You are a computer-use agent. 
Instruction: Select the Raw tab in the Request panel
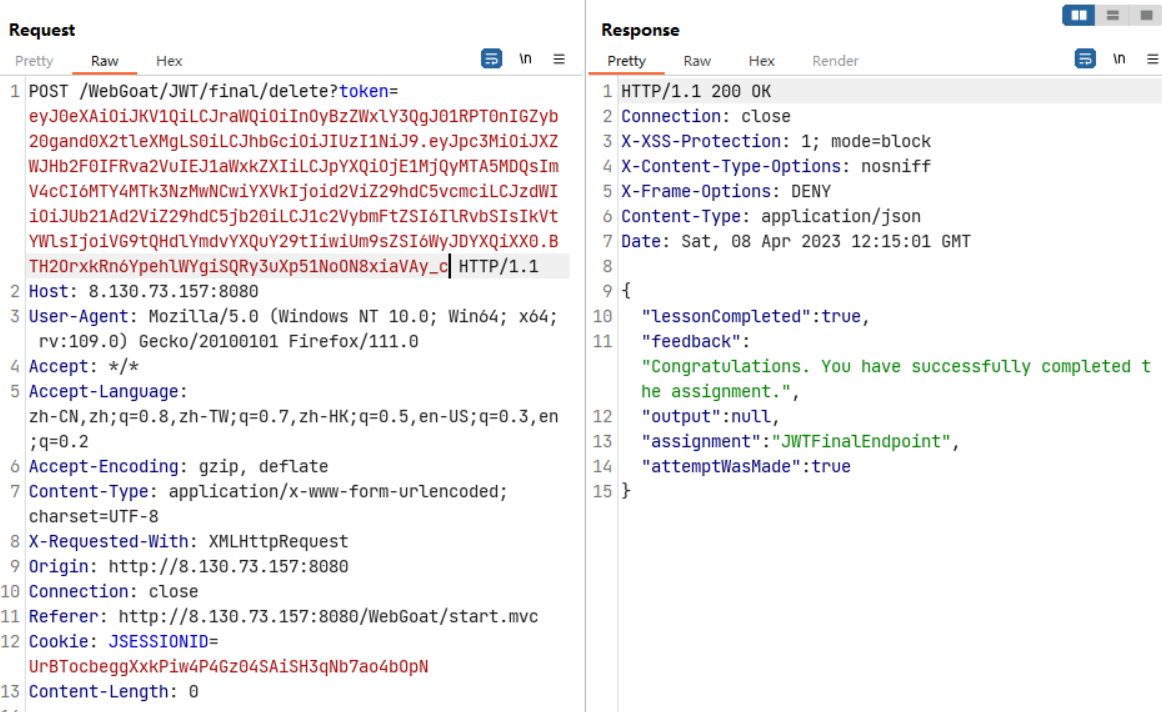[x=105, y=61]
